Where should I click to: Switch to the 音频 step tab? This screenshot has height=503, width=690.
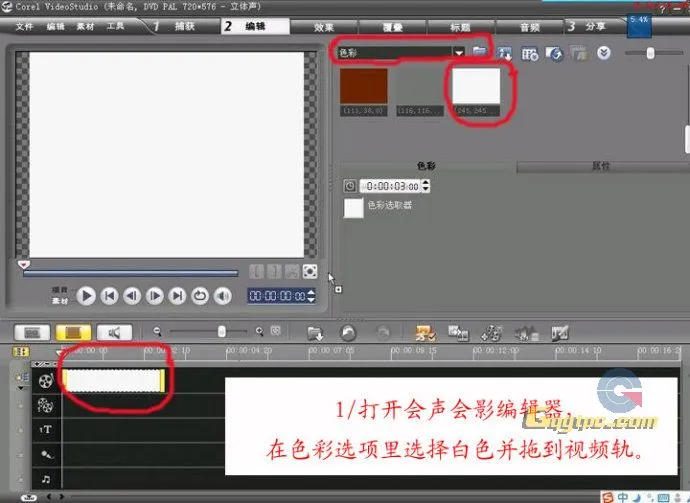[x=529, y=27]
